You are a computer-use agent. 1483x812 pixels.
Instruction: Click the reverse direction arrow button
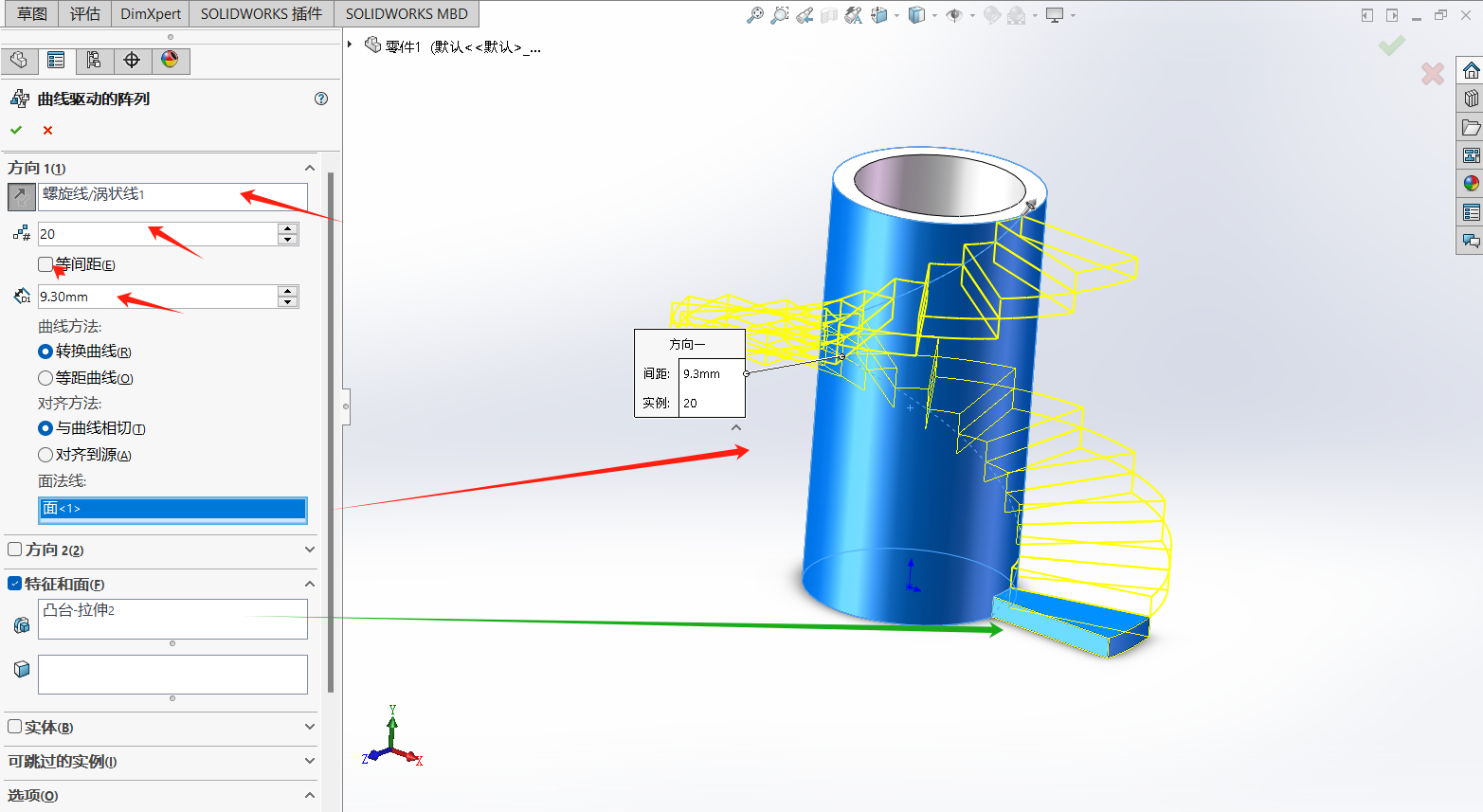(21, 197)
